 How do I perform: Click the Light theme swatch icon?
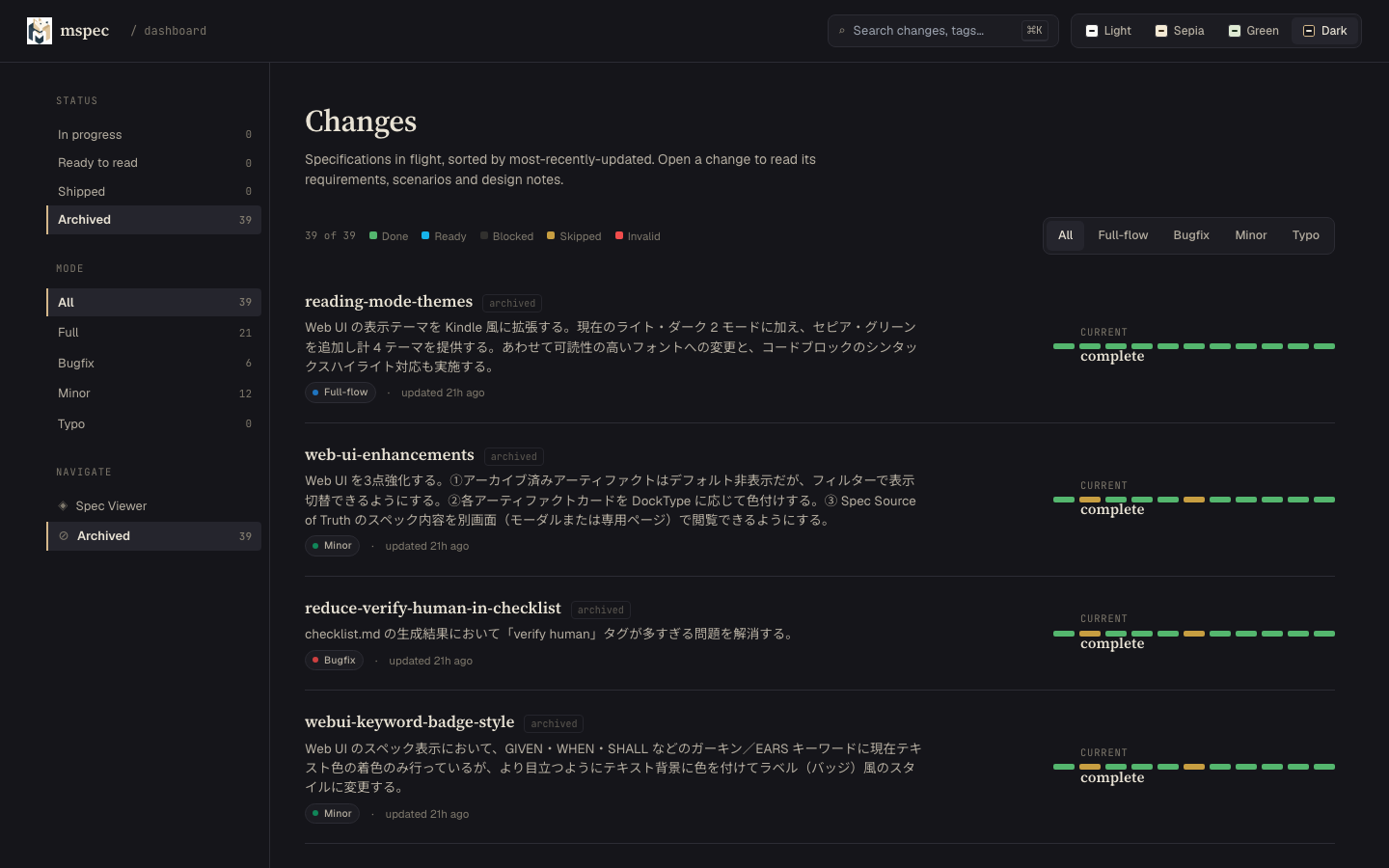1092,31
